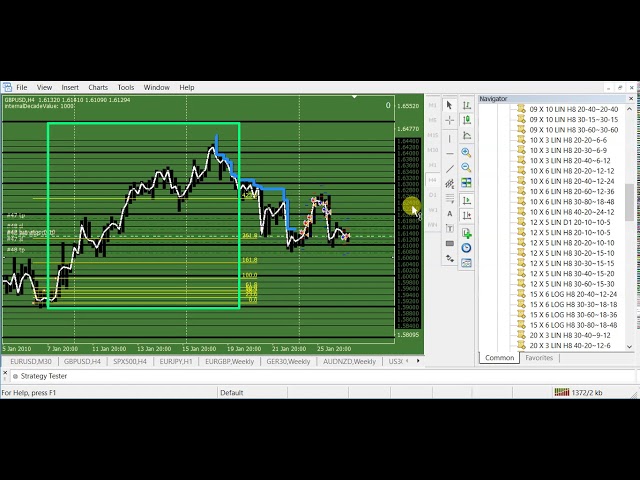Click the Zoom In magnifier icon
The height and width of the screenshot is (480, 640).
tap(466, 152)
